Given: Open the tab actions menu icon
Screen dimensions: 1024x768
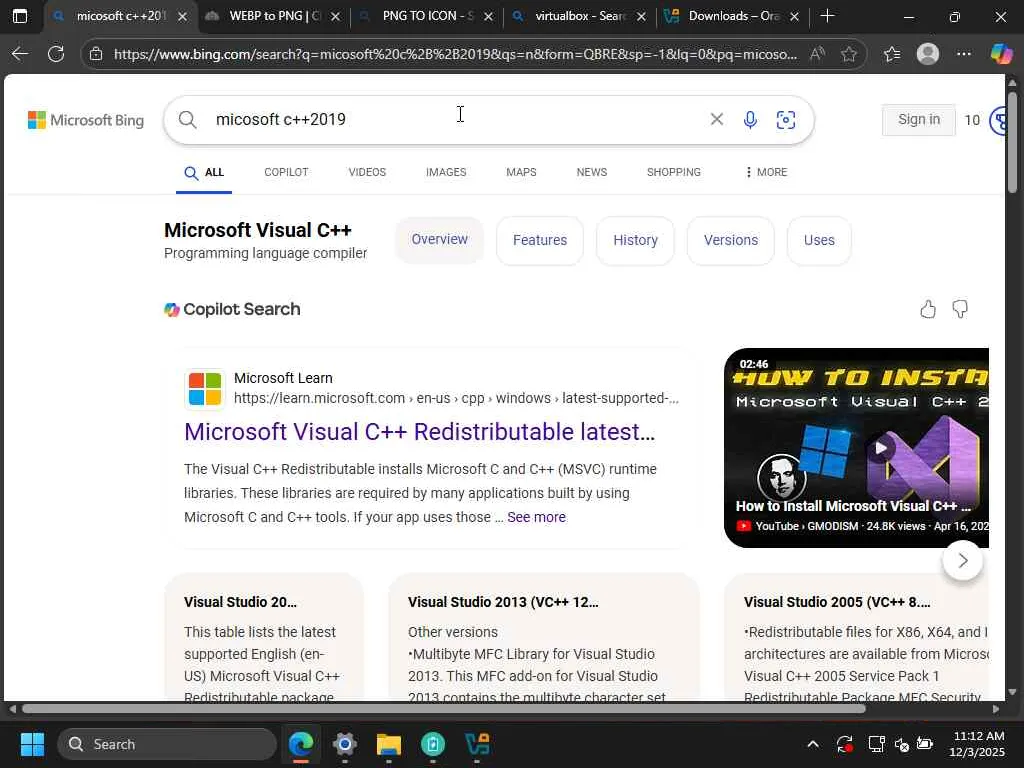Looking at the screenshot, I should coord(20,16).
